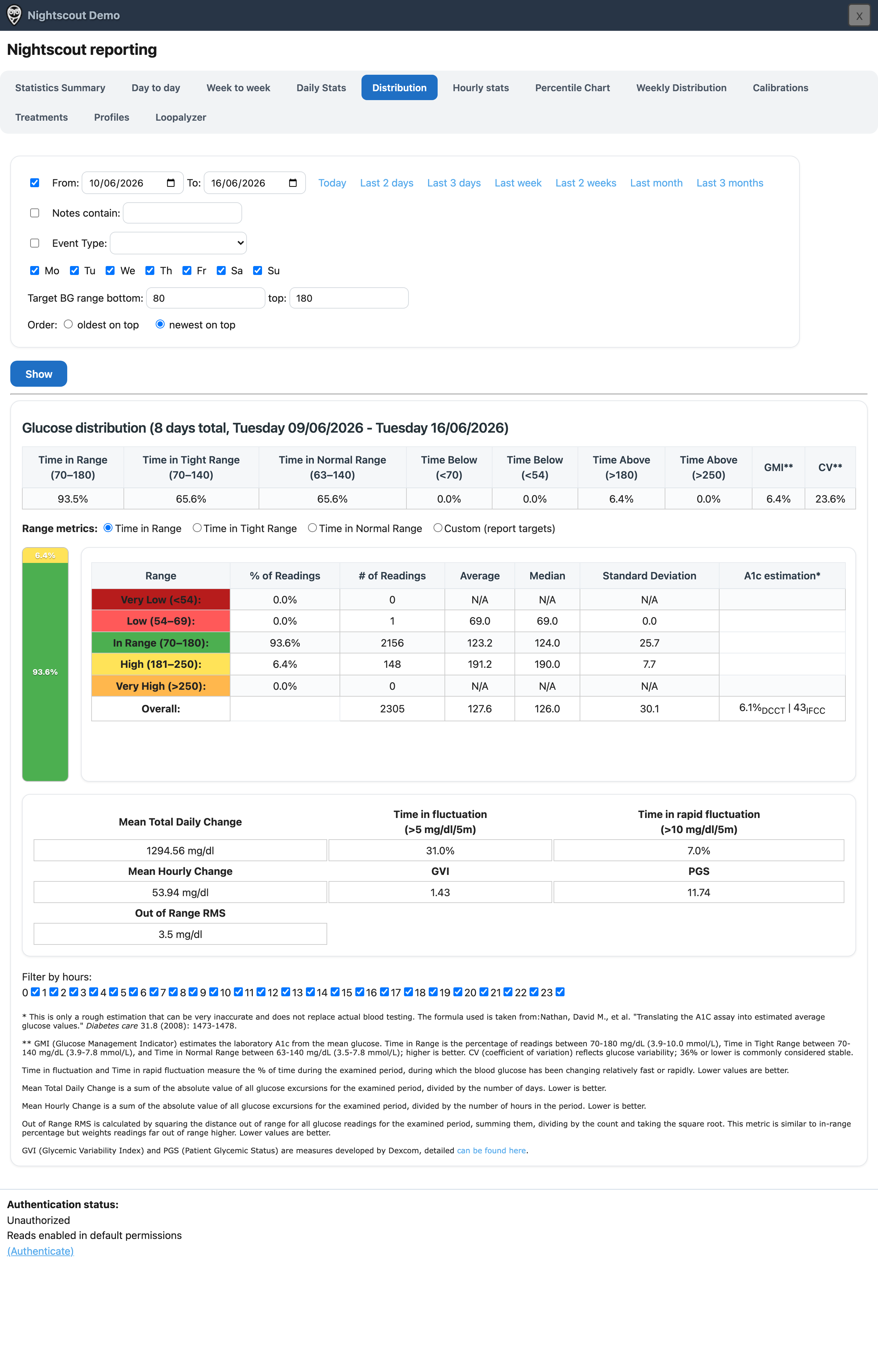Click the (Authenticate) link
This screenshot has height=1372, width=878.
40,1251
